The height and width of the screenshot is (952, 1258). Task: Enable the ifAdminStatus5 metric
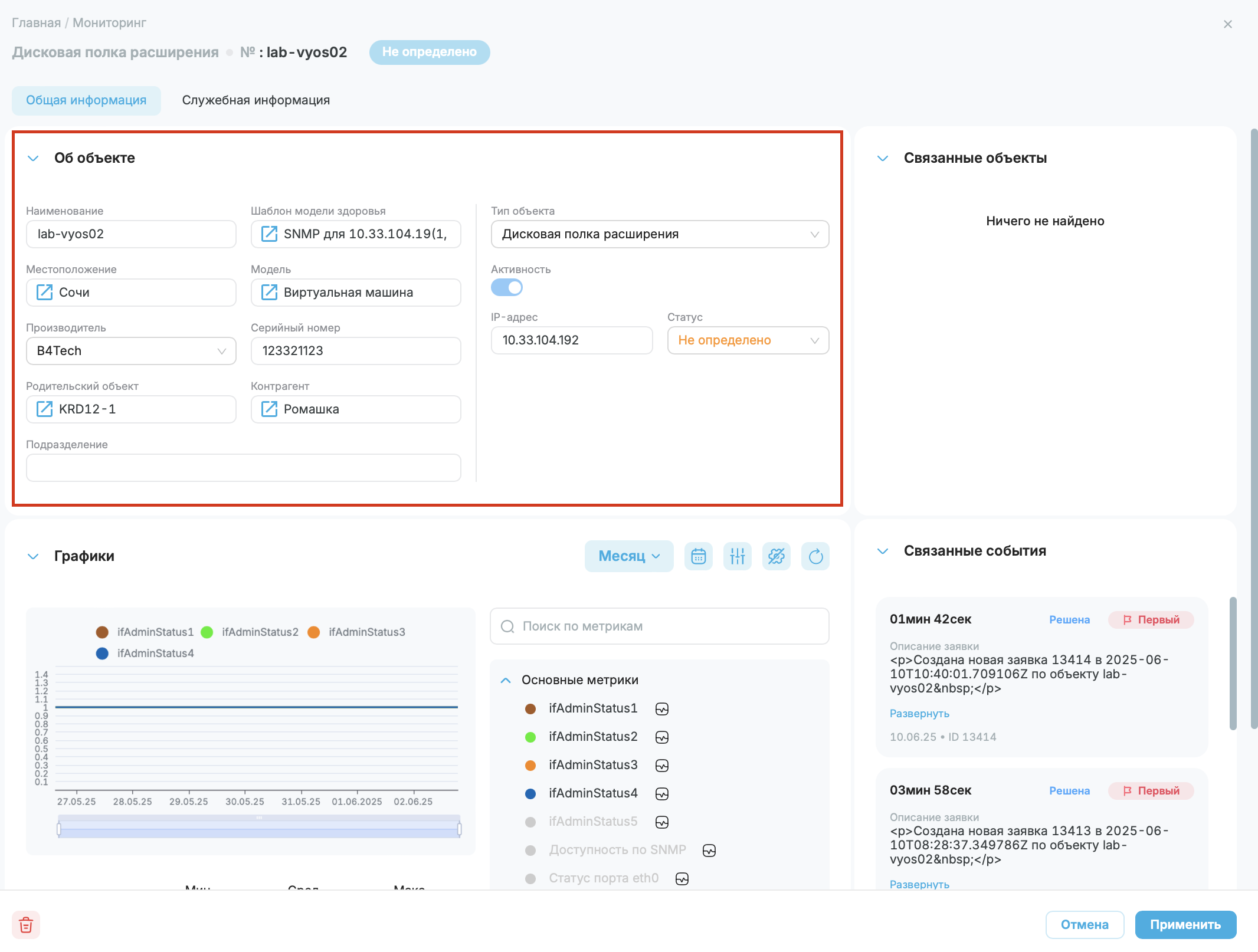point(581,822)
